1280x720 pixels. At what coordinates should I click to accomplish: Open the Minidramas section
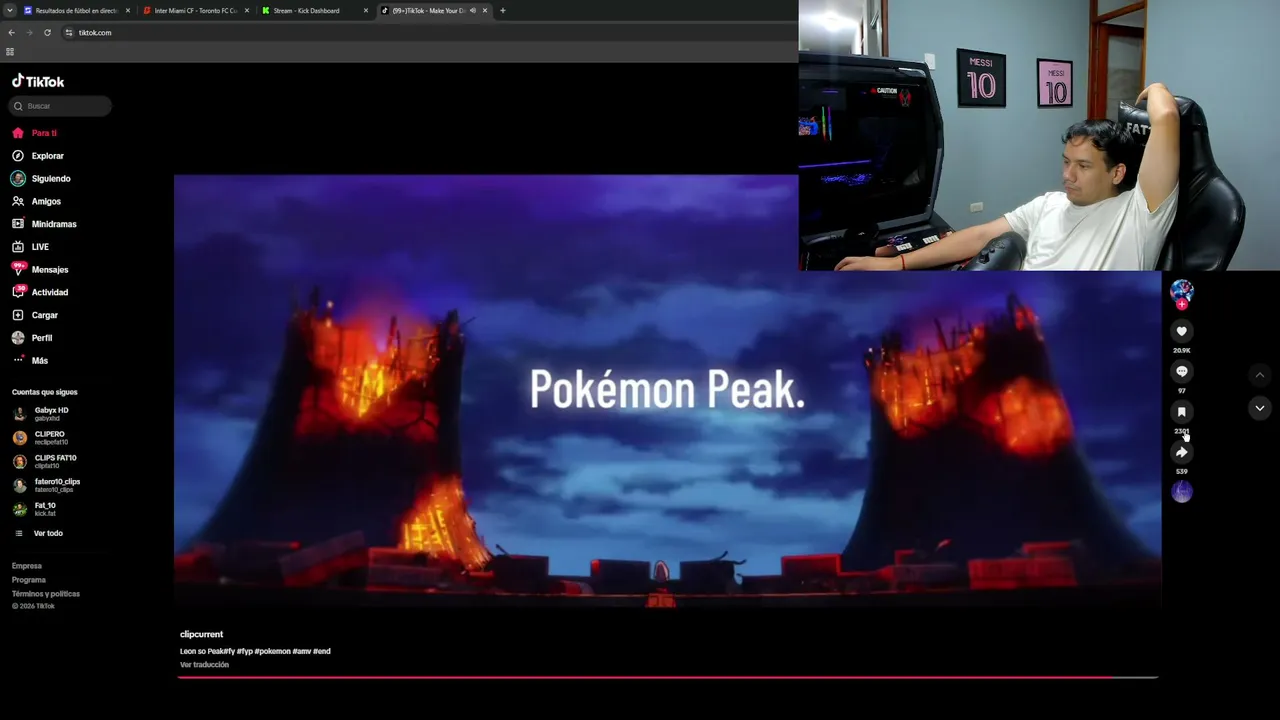[x=54, y=224]
